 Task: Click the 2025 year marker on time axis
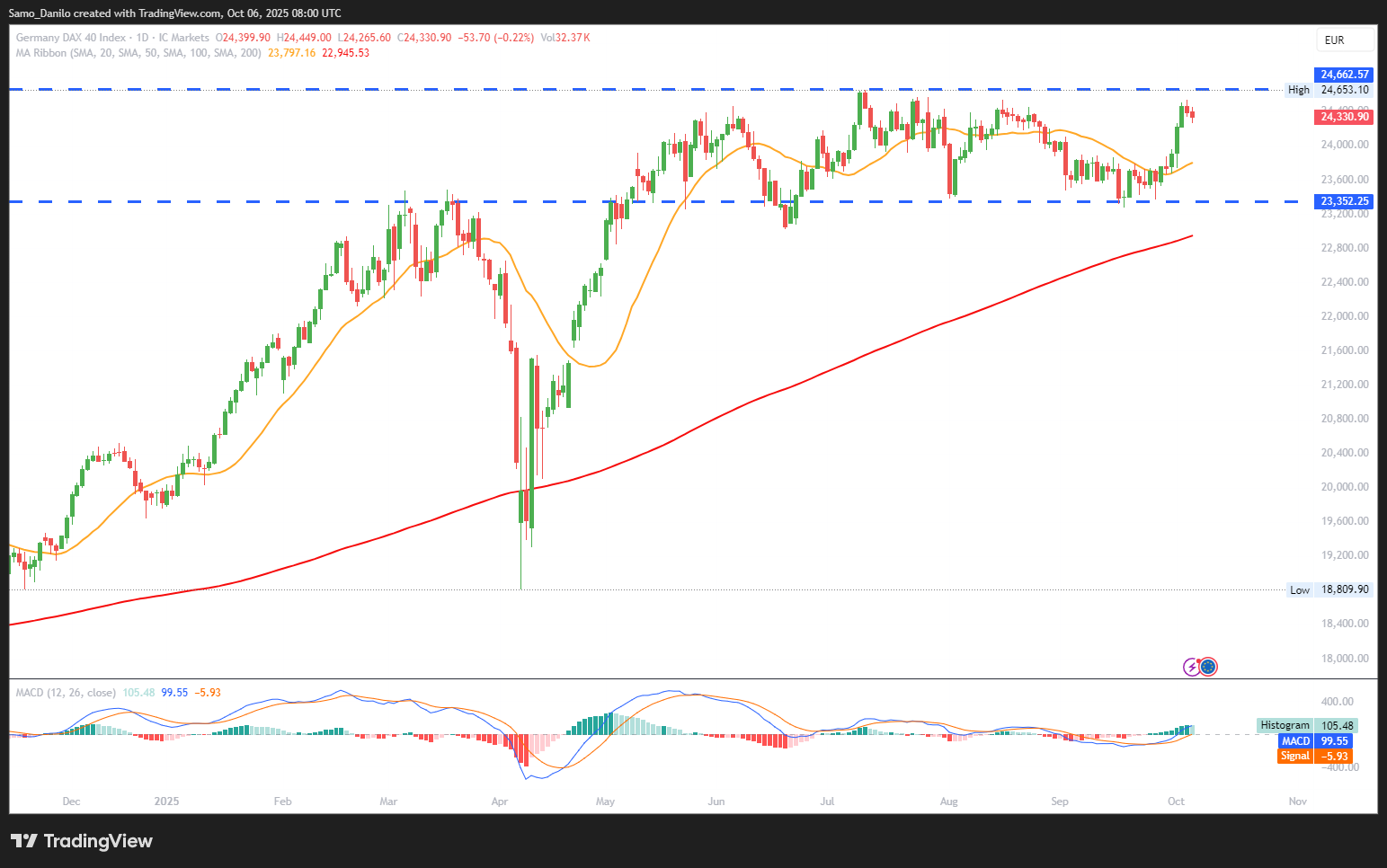pyautogui.click(x=166, y=802)
